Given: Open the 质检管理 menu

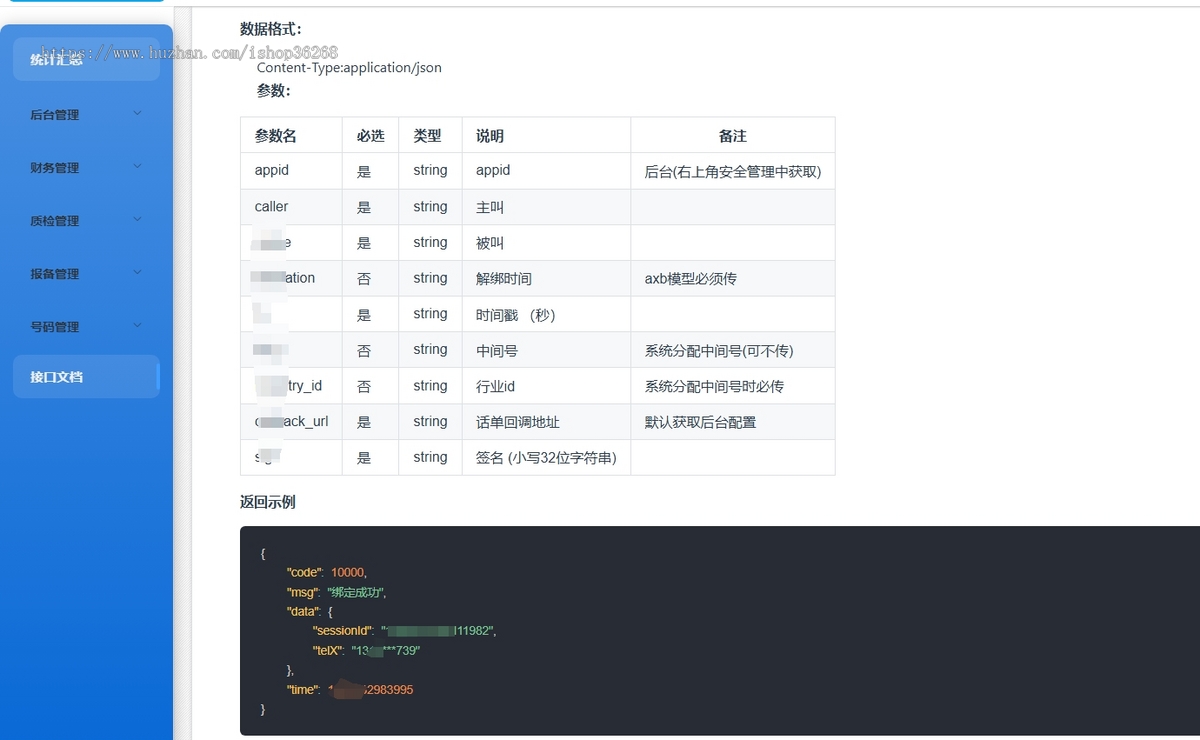Looking at the screenshot, I should pos(86,220).
